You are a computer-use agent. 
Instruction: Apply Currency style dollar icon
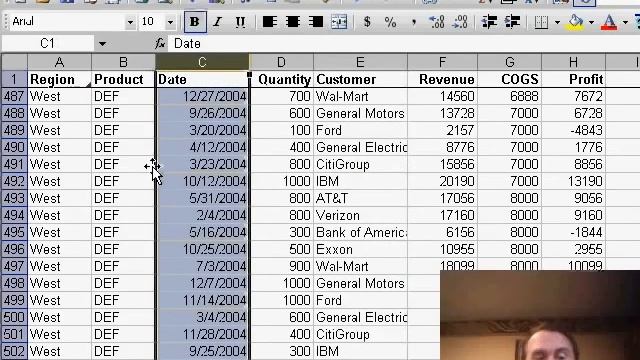367,22
